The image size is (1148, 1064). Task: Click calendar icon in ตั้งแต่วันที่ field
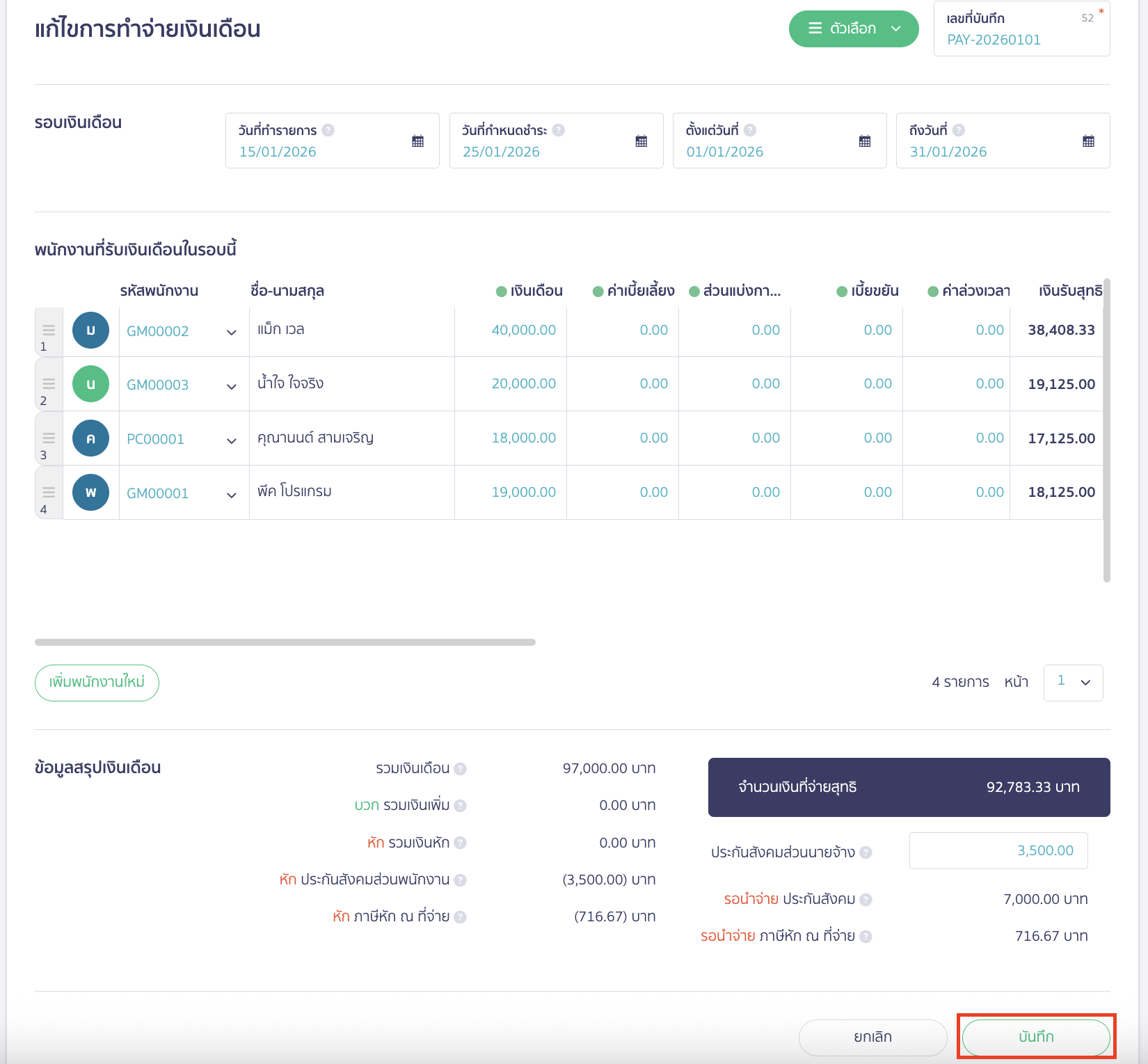pos(864,141)
